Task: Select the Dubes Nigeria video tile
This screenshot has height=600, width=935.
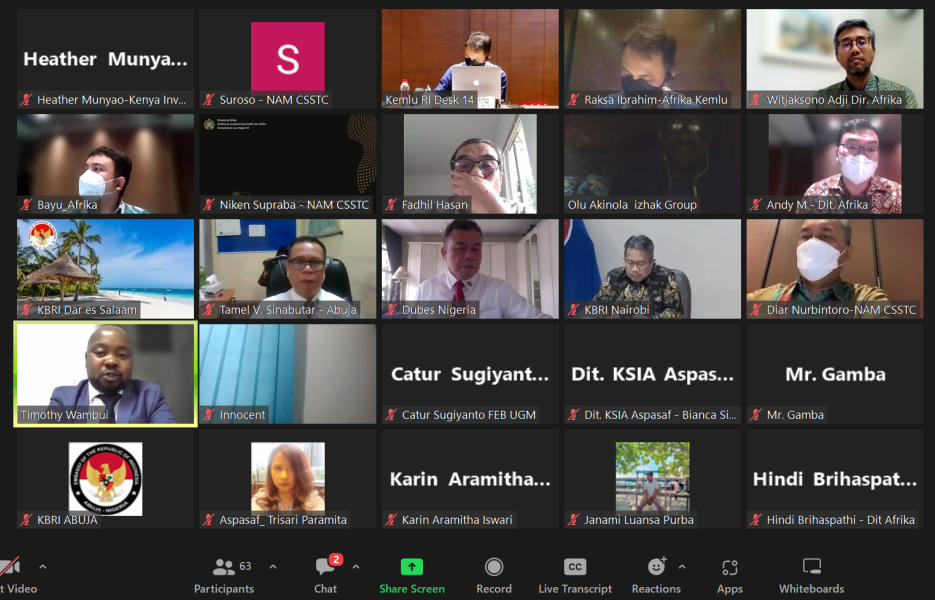Action: point(469,268)
